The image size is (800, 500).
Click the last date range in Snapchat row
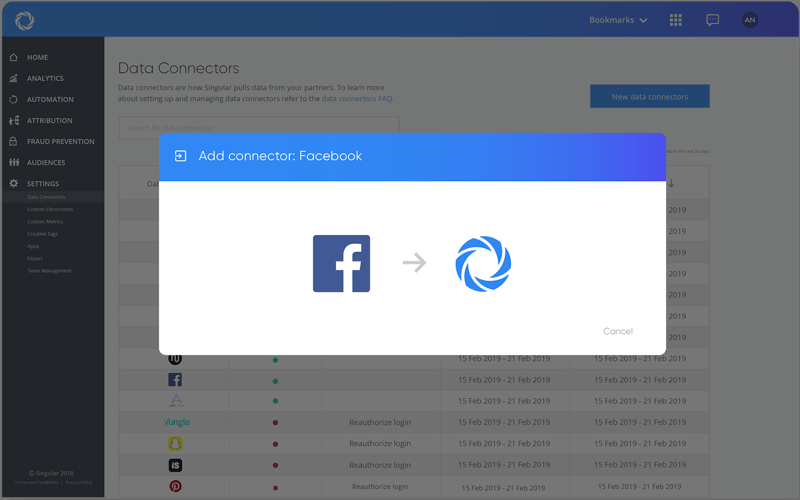coord(640,443)
